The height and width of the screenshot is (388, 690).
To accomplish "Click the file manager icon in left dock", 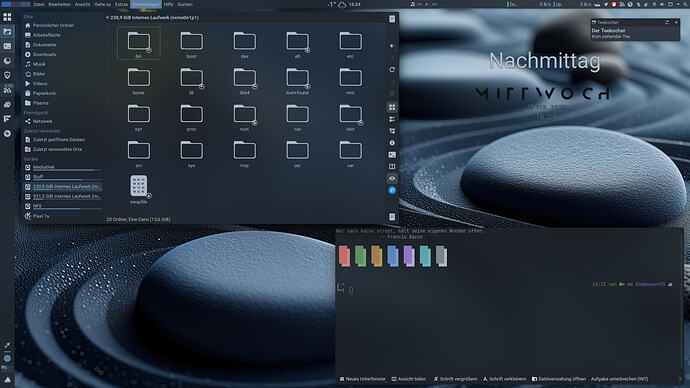I will (7, 32).
